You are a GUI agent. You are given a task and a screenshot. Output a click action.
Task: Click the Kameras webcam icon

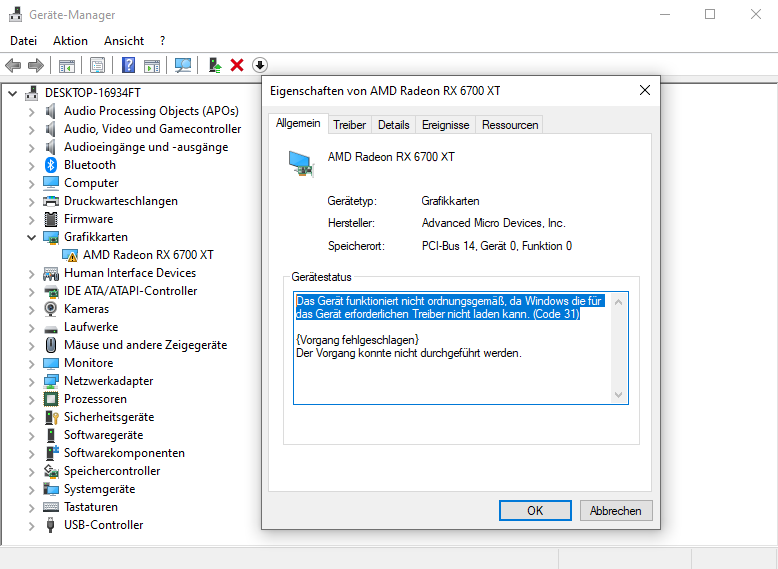[51, 309]
